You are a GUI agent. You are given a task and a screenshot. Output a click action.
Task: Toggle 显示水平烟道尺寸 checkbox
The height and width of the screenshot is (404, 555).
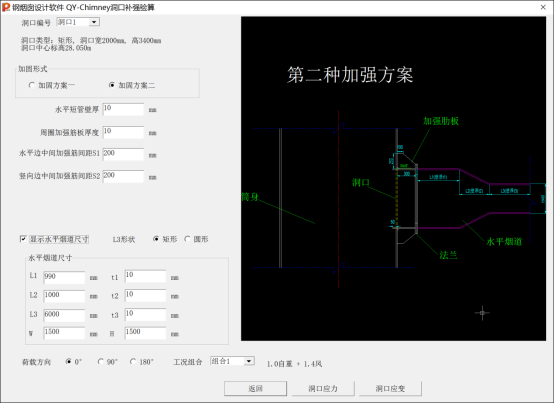(x=23, y=239)
